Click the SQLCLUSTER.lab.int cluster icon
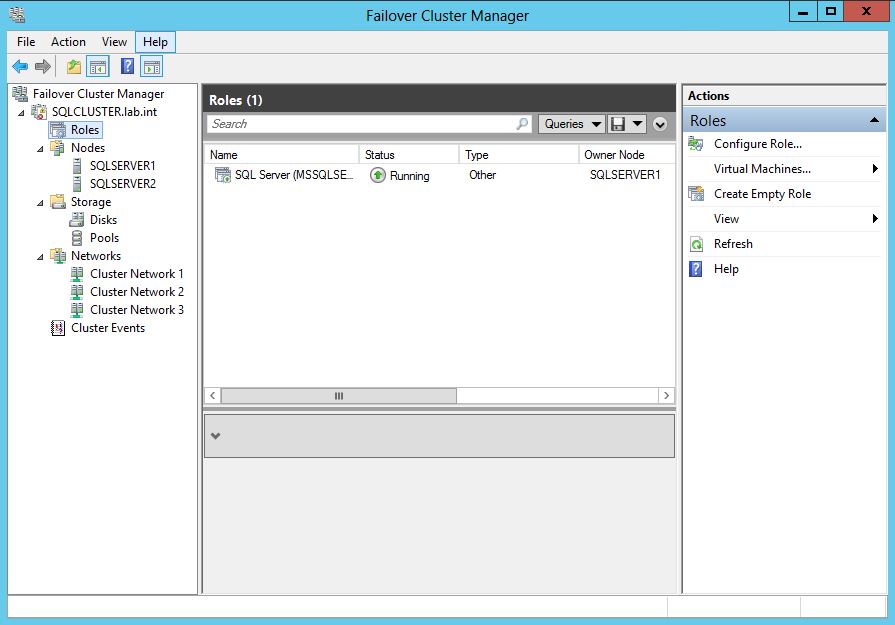 click(x=39, y=112)
